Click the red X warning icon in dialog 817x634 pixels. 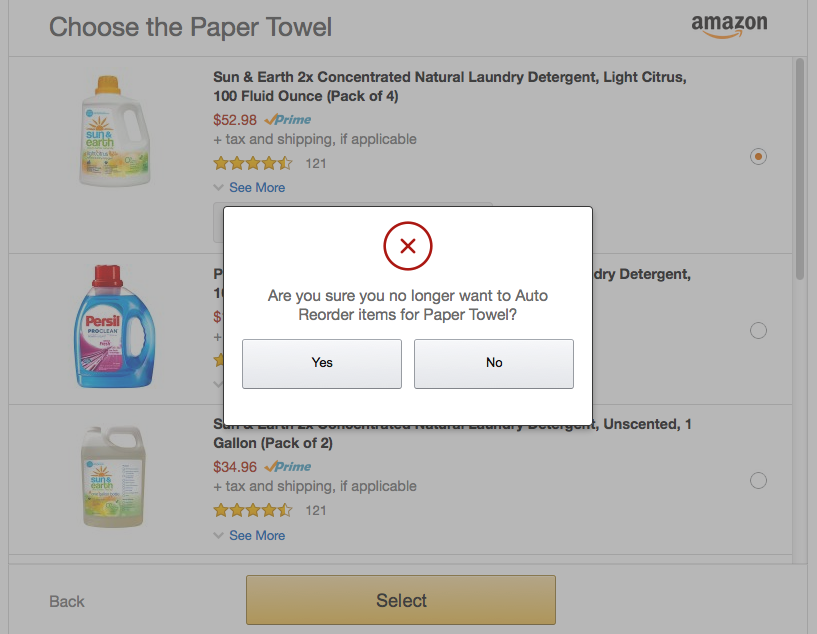point(407,246)
